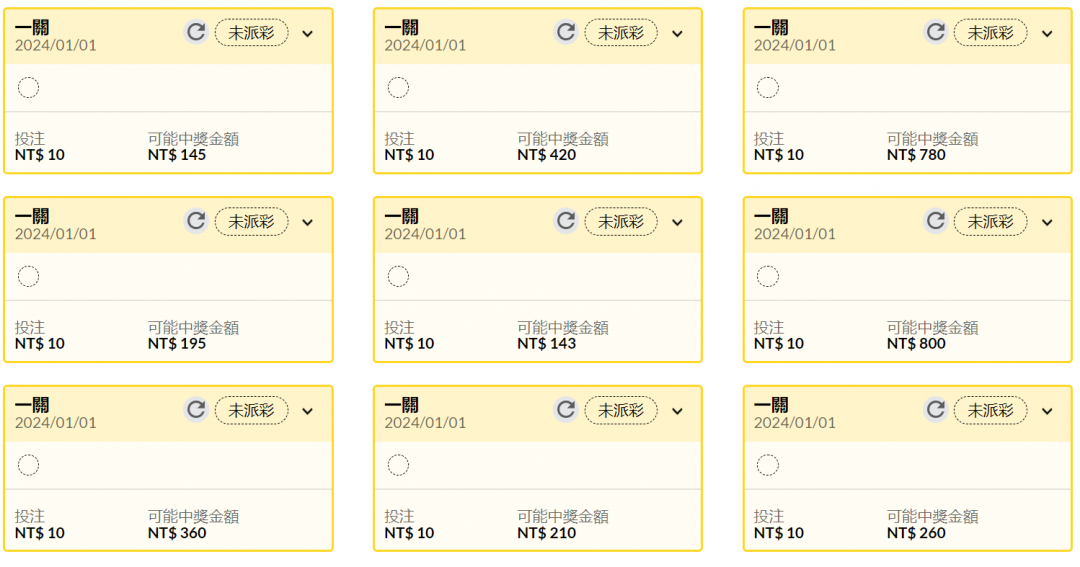Viewport: 1080px width, 567px height.
Task: Refresh the bet card showing NT$ 195
Action: pyautogui.click(x=196, y=220)
